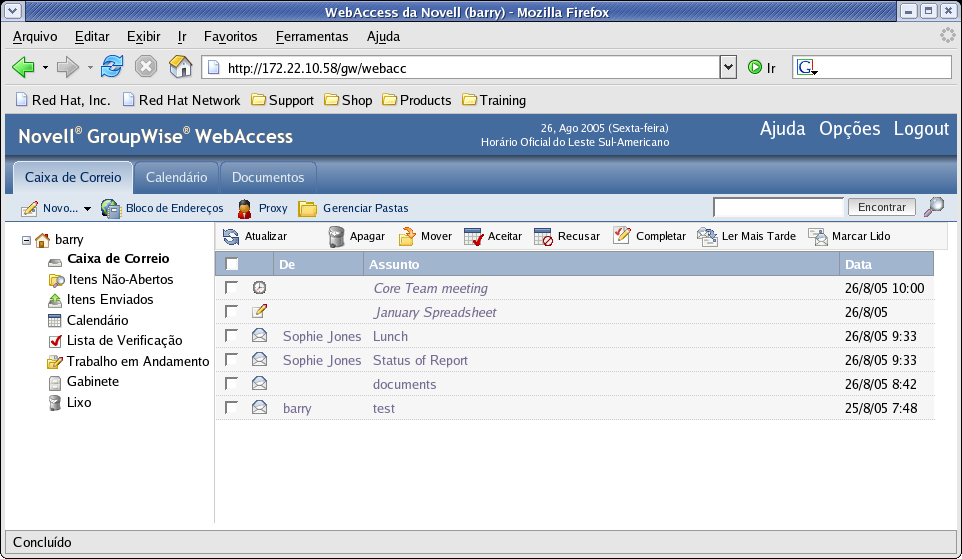Click the Encontrar button
Screen dimensions: 962x559
882,207
